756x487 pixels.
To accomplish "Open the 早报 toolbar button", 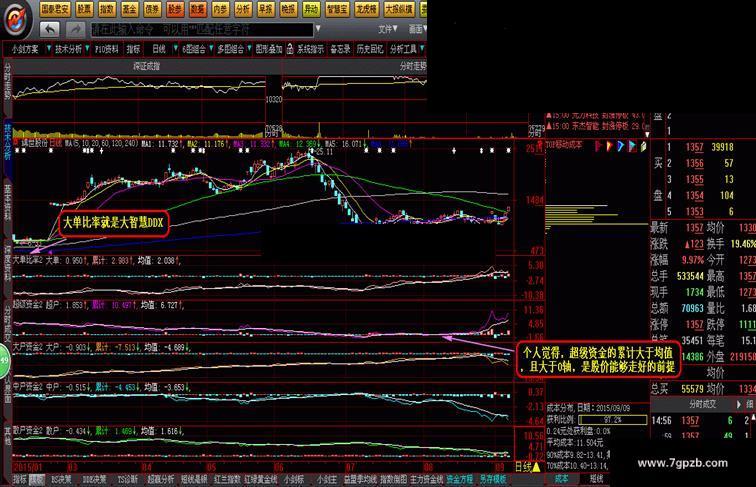I will click(x=266, y=9).
